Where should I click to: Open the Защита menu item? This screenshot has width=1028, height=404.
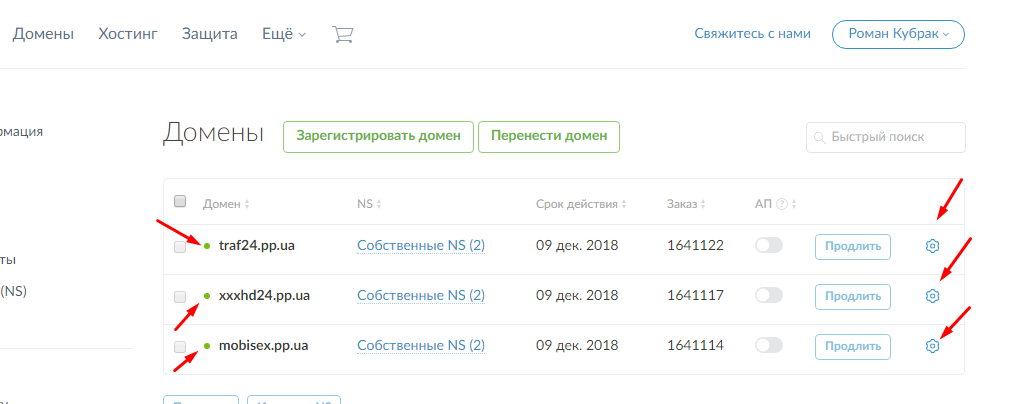pyautogui.click(x=209, y=34)
